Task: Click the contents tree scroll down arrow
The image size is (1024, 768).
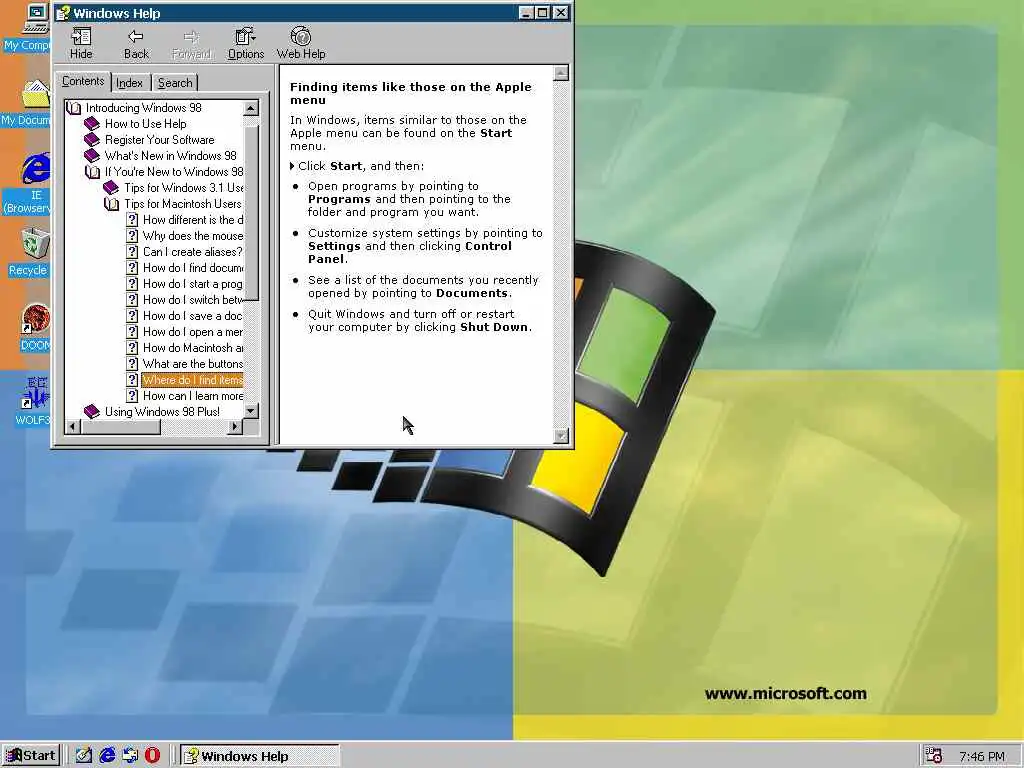Action: (x=251, y=411)
